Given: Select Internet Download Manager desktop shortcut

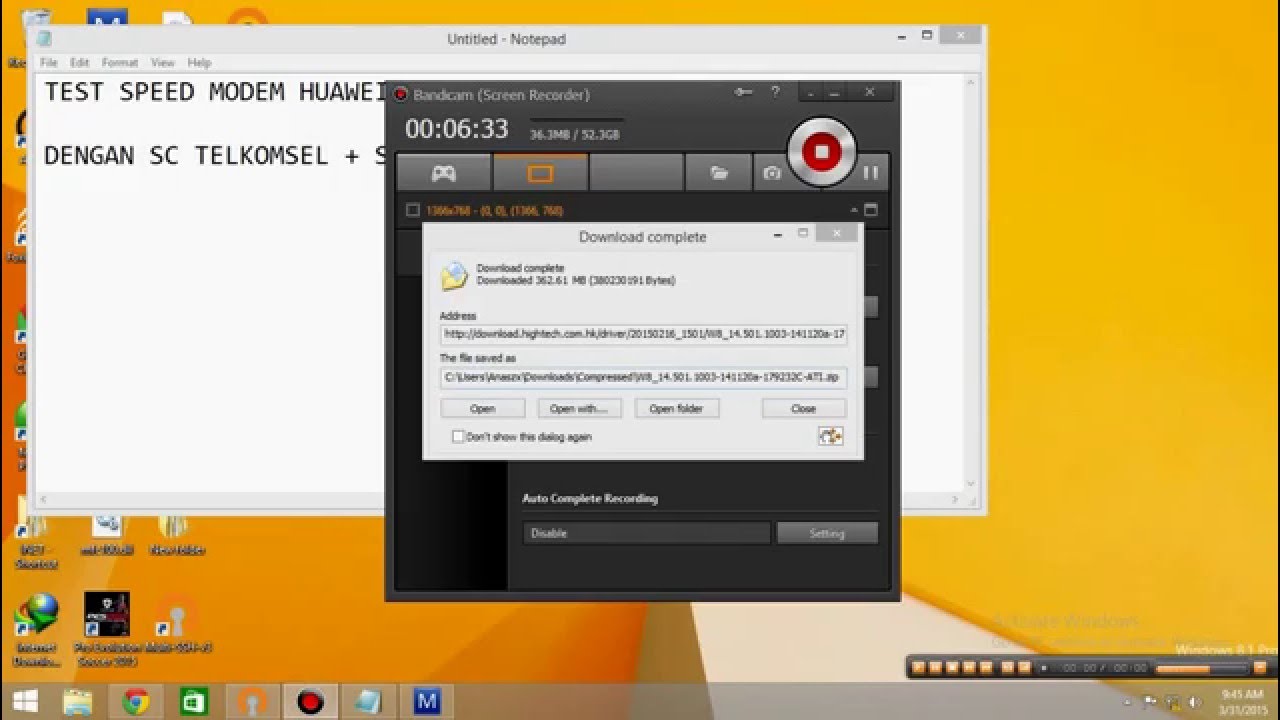Looking at the screenshot, I should click(x=37, y=630).
